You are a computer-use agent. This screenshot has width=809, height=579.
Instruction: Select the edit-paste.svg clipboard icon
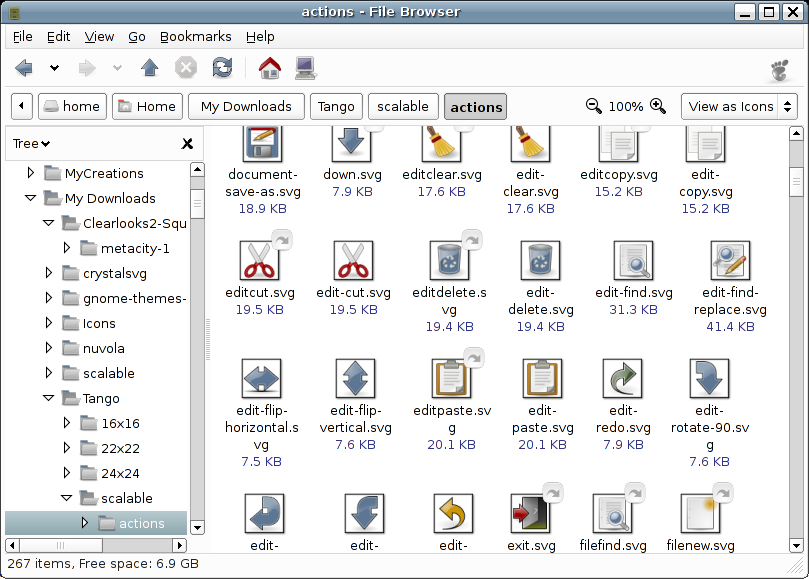(x=542, y=379)
